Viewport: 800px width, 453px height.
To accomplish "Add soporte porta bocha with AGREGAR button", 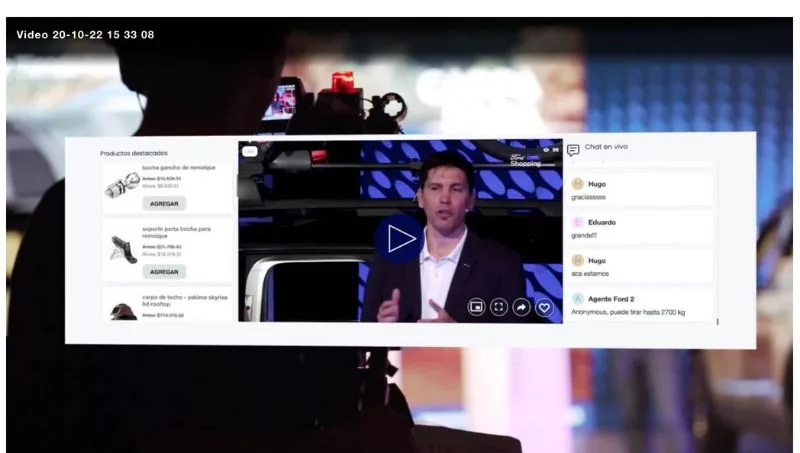I will [164, 271].
